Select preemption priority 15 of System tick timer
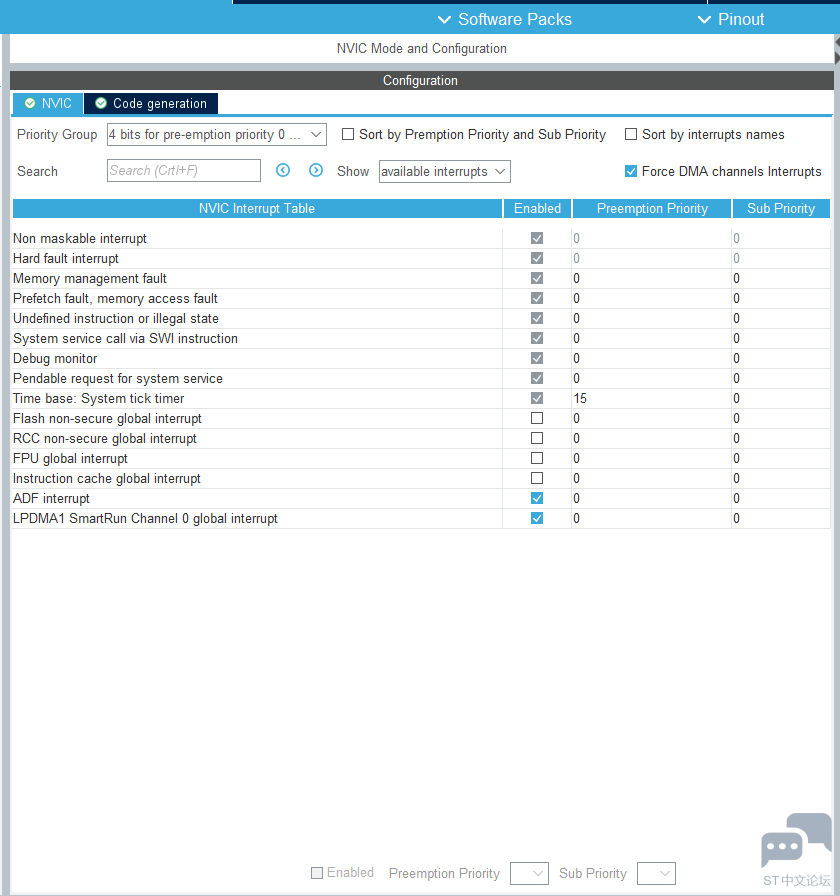 point(580,398)
